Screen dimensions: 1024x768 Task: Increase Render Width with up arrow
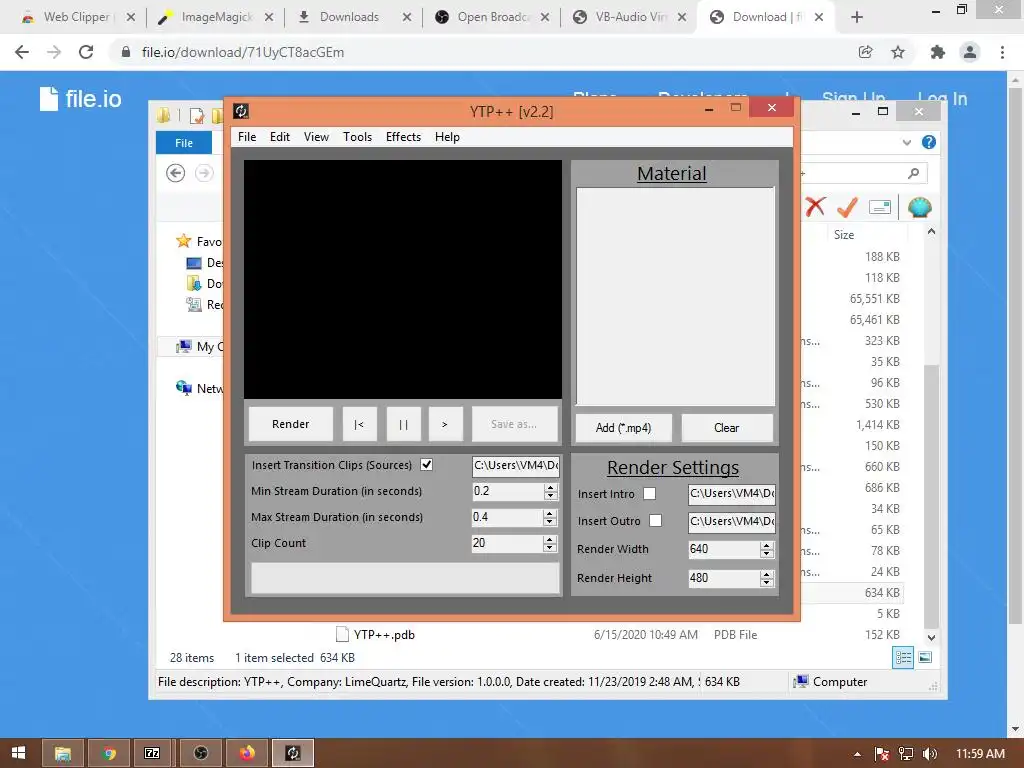[767, 545]
